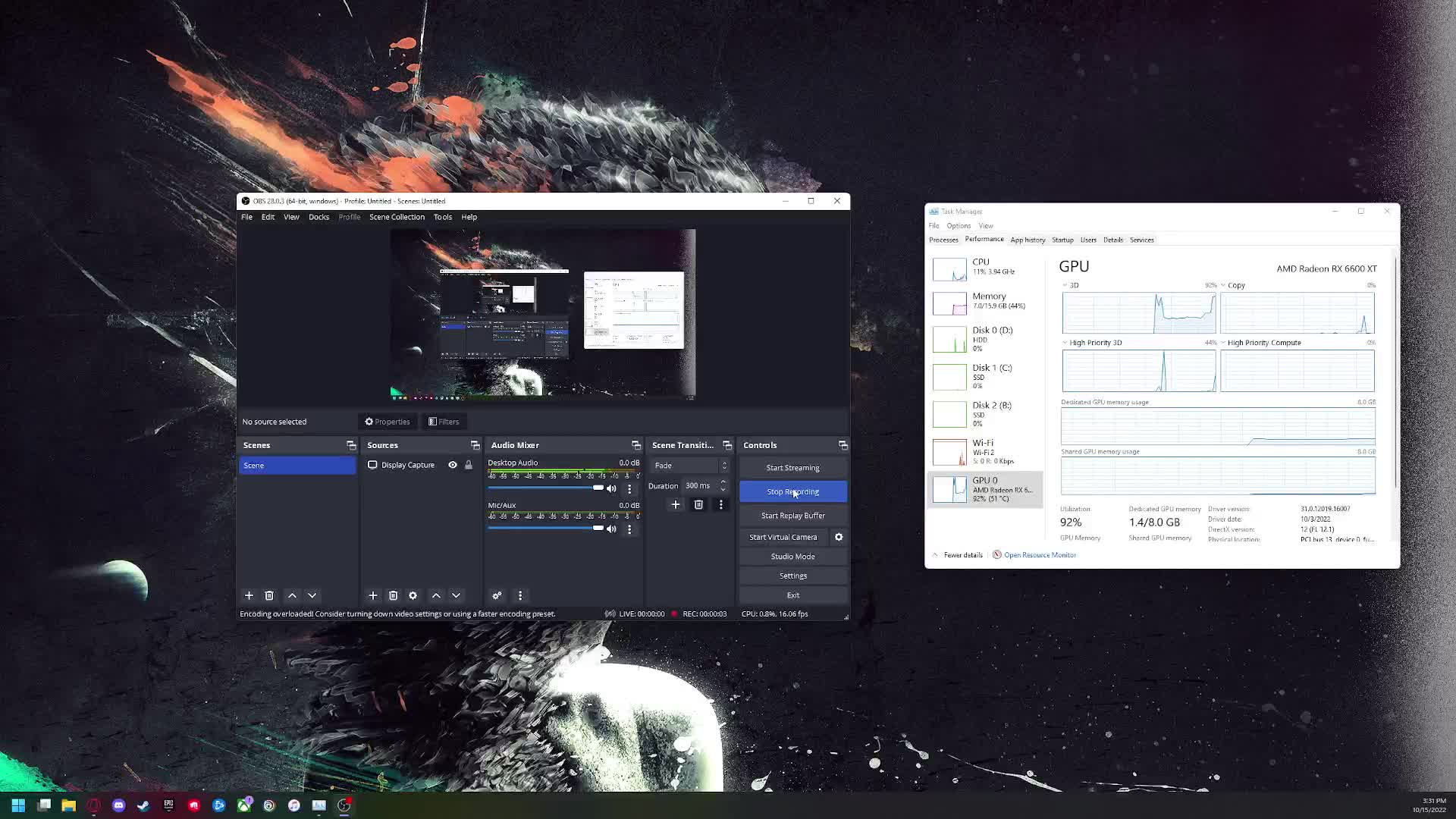This screenshot has height=819, width=1456.
Task: Add a new scene transition with plus icon
Action: tap(676, 504)
